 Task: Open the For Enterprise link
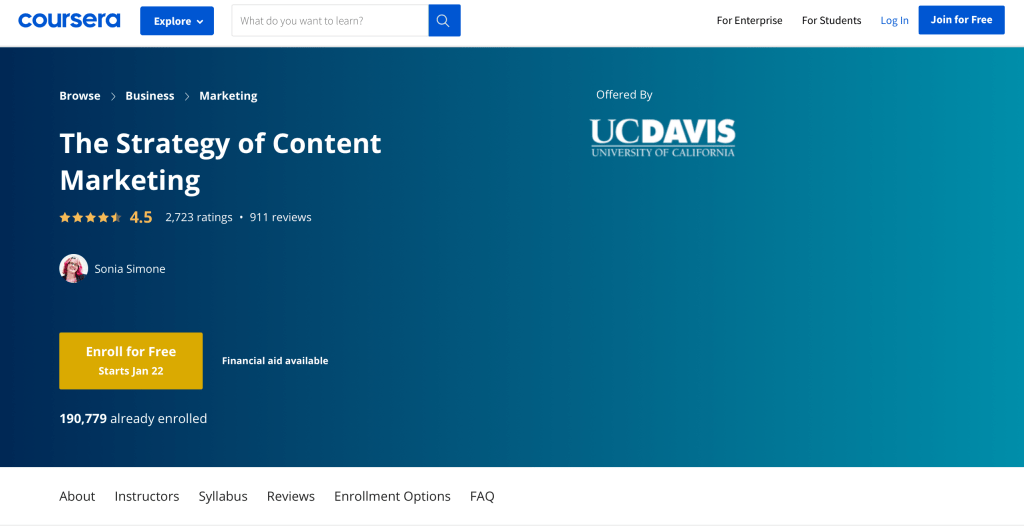coord(749,20)
